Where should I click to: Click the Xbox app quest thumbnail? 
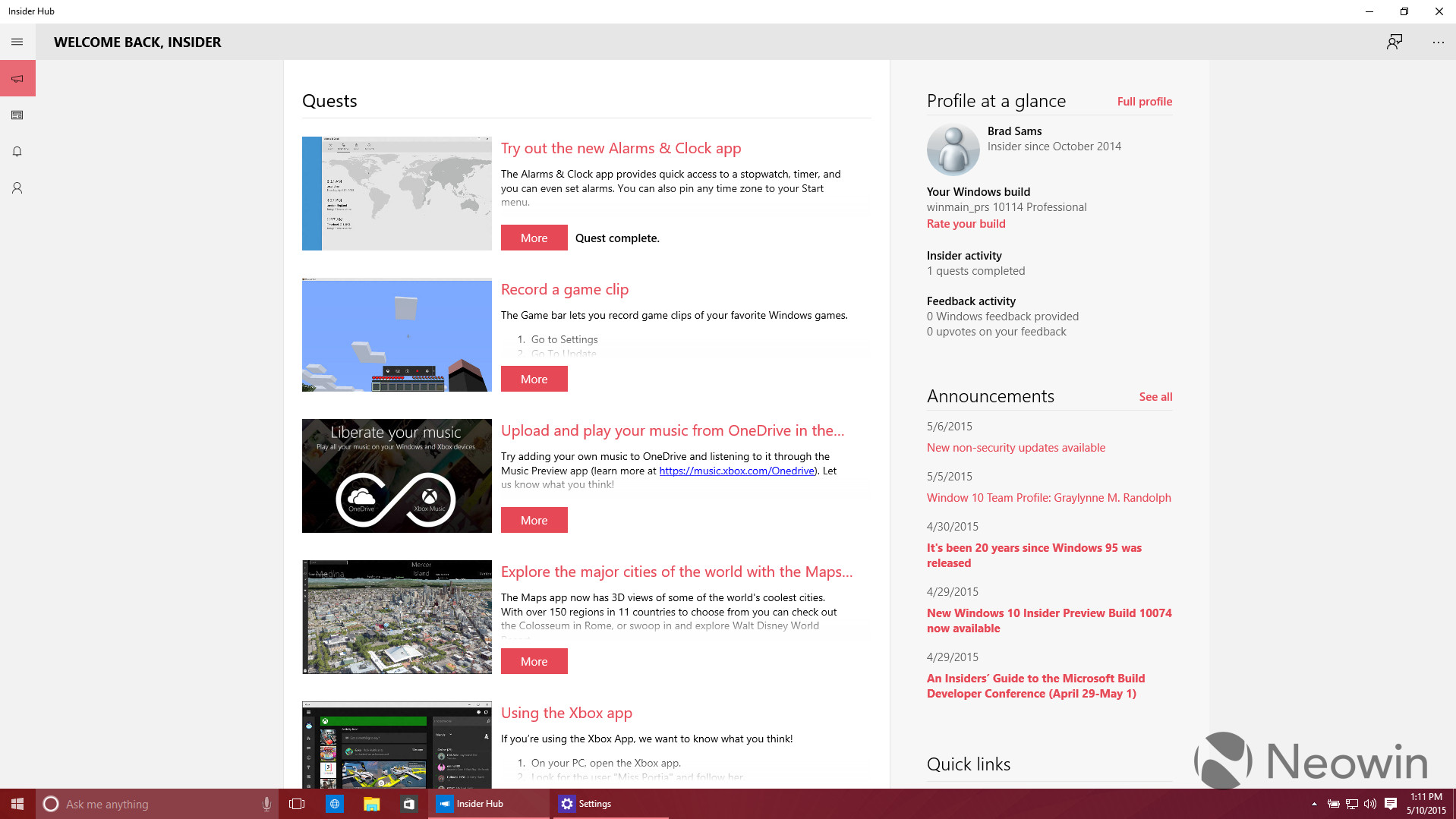[397, 745]
